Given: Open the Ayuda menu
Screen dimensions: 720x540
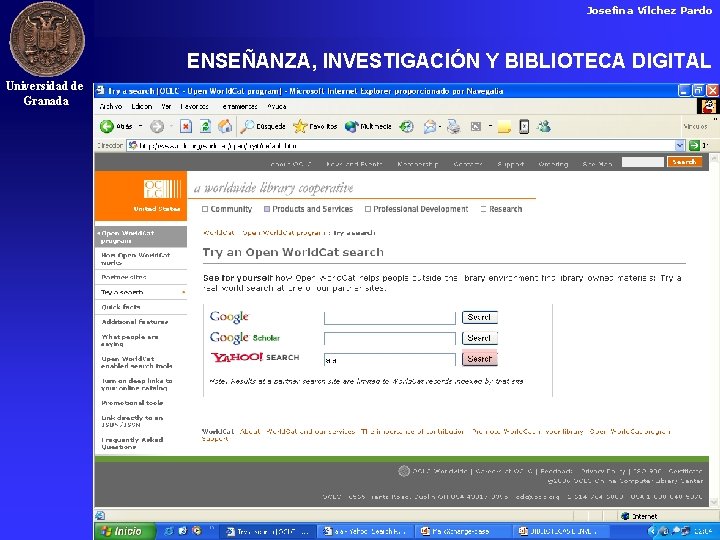Looking at the screenshot, I should (x=277, y=107).
